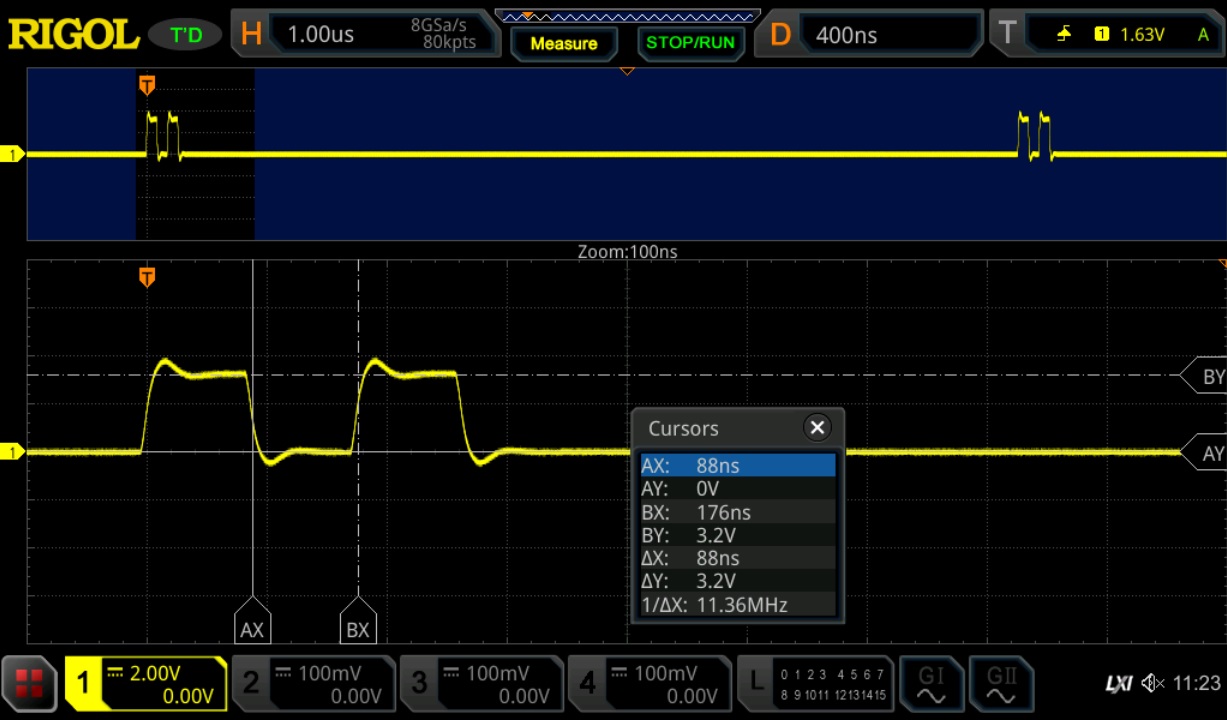Open the L logic analyzer channels panel
Screen dimensions: 1227x720
click(815, 683)
